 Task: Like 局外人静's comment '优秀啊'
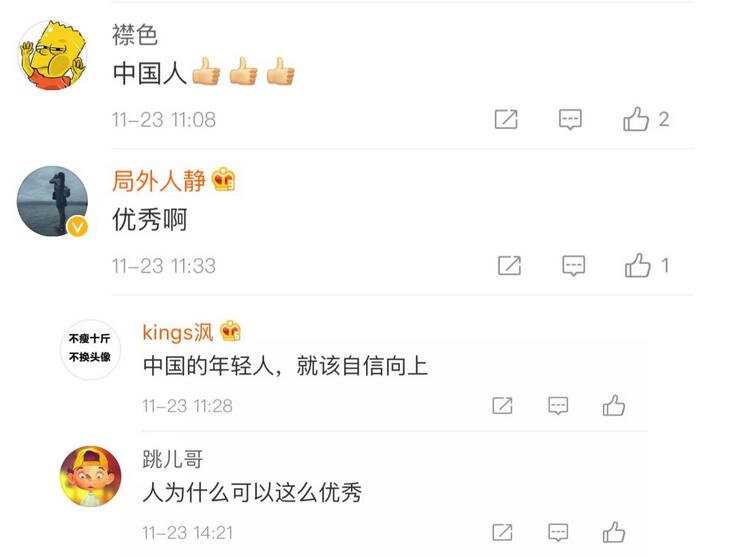(x=637, y=265)
